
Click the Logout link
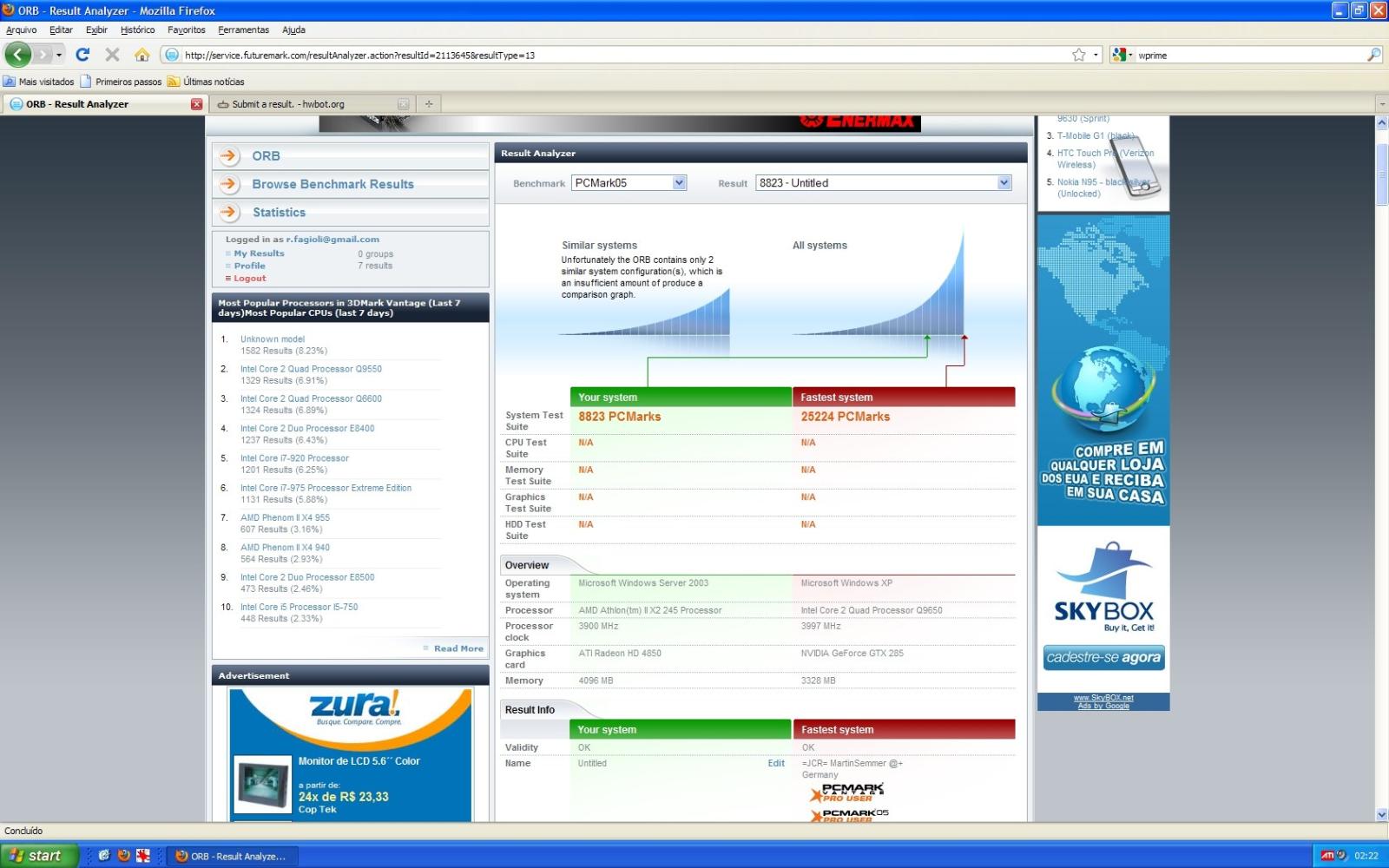249,279
